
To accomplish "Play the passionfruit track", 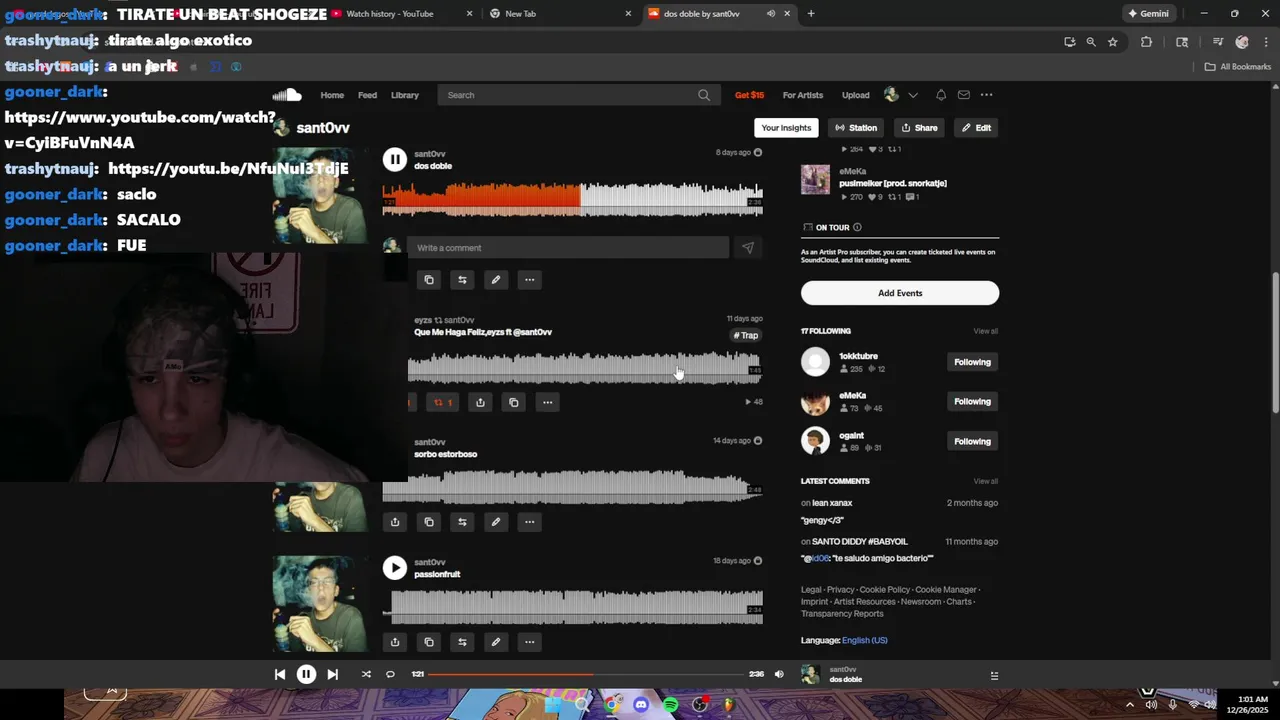I will tap(395, 568).
